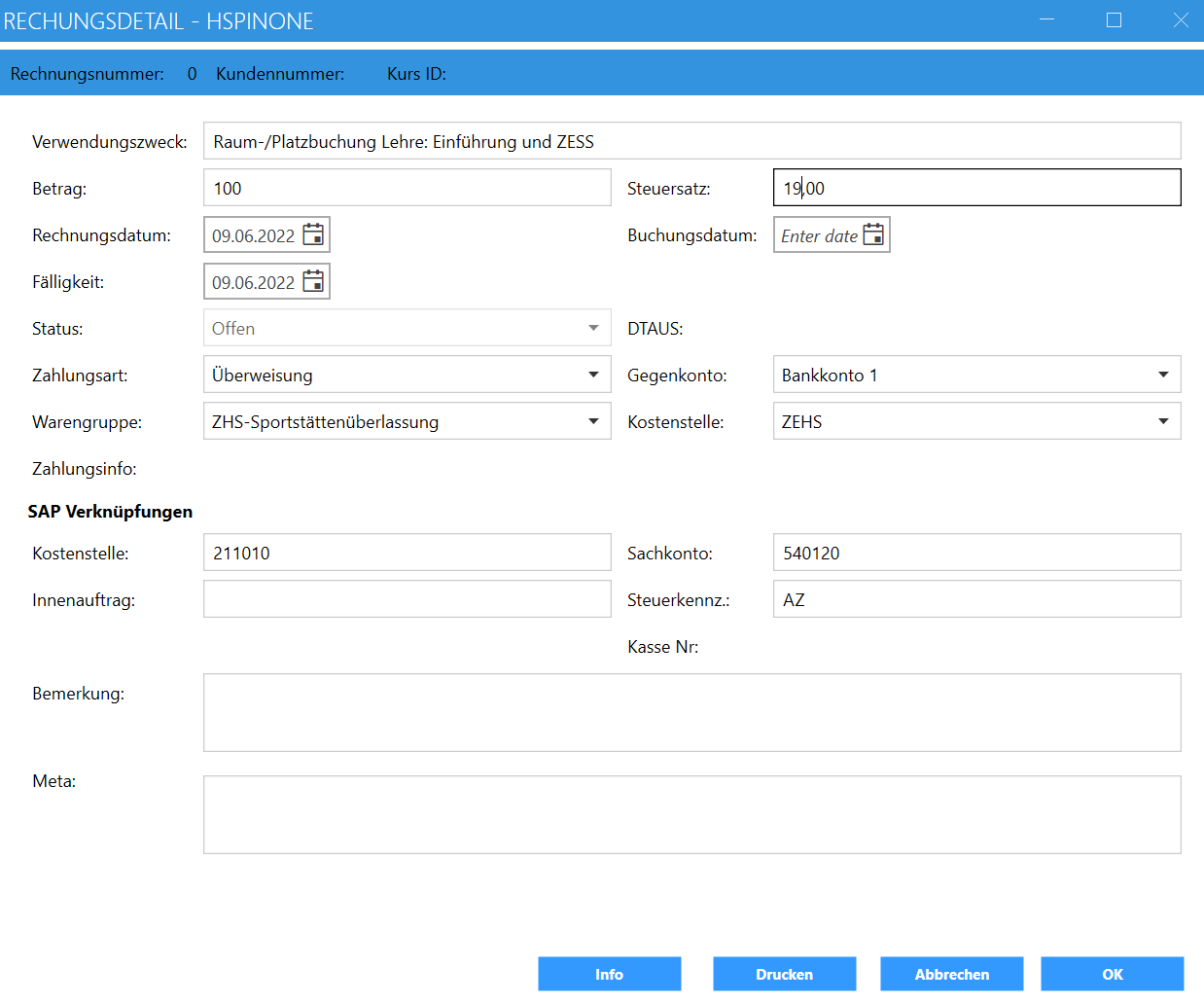This screenshot has height=1003, width=1204.
Task: Open the Gegenkonto Bankkonto 1 dropdown
Action: tap(1162, 375)
